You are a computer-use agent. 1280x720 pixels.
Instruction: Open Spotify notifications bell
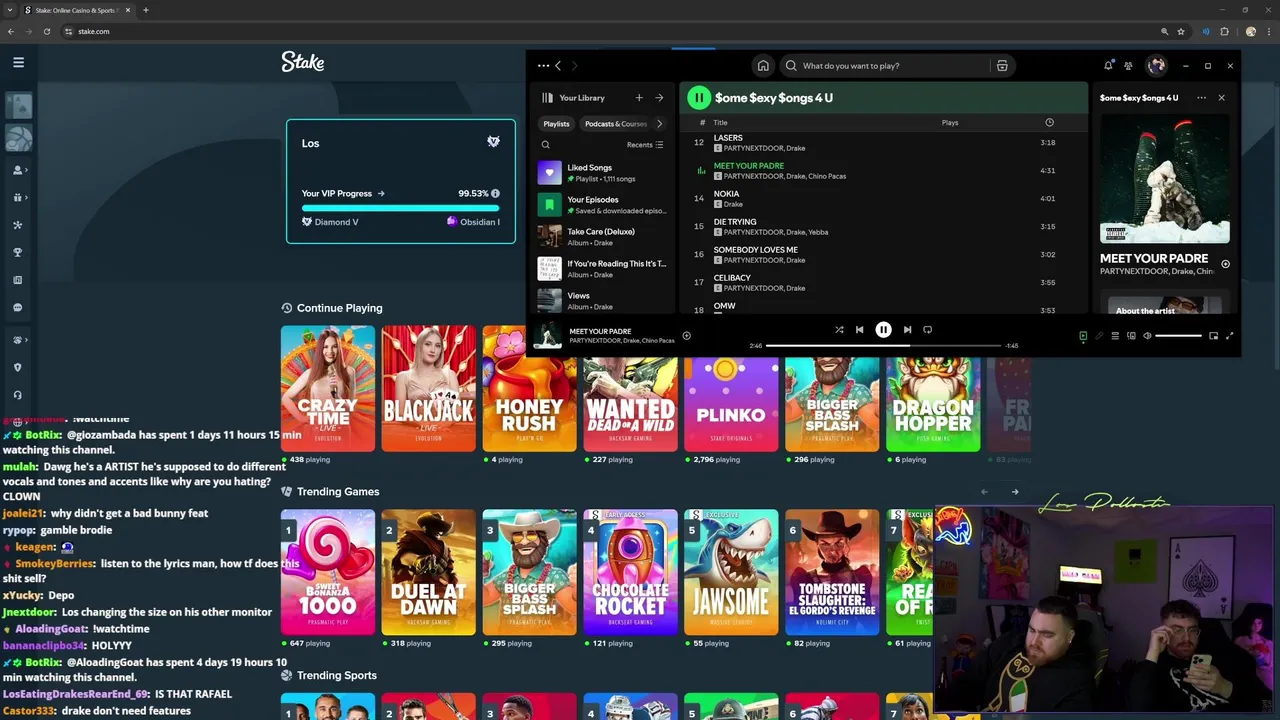pyautogui.click(x=1108, y=66)
